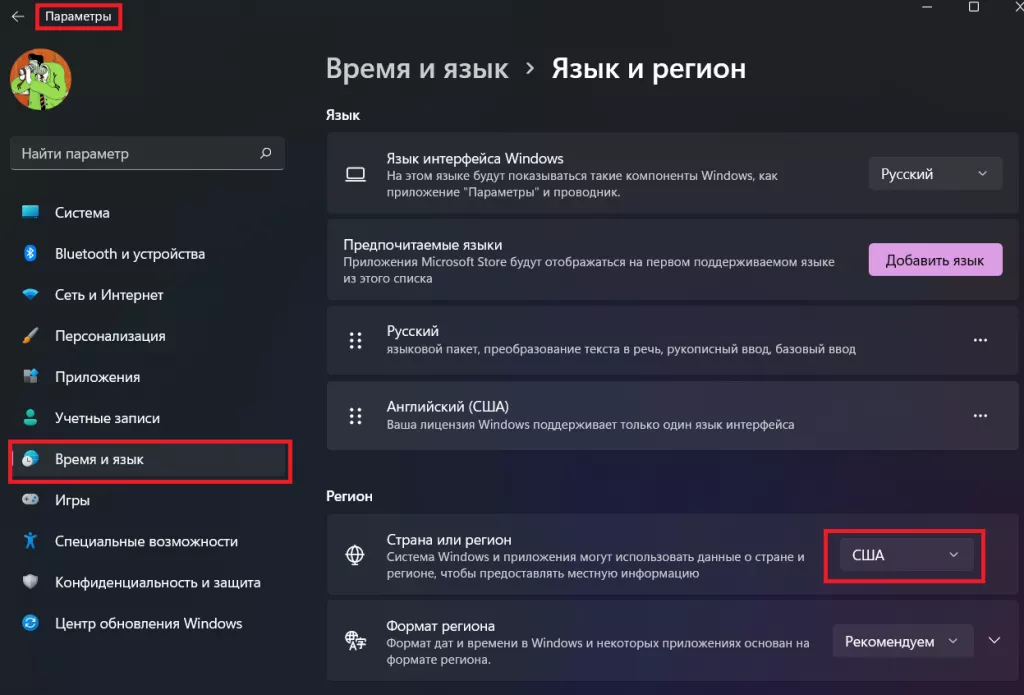
Task: Open the Русский interface language dropdown
Action: [x=934, y=172]
